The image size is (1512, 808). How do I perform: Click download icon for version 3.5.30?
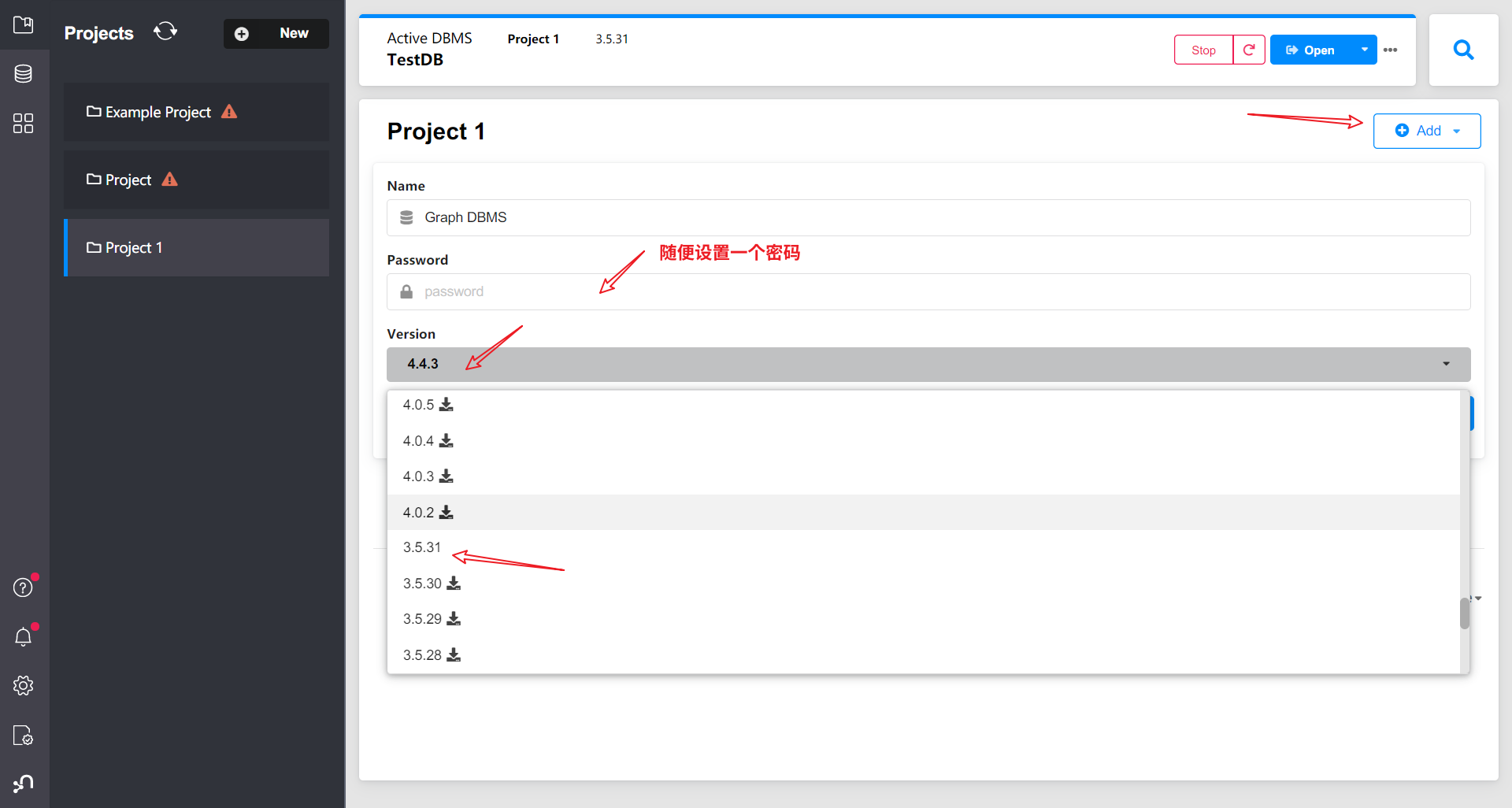(454, 584)
